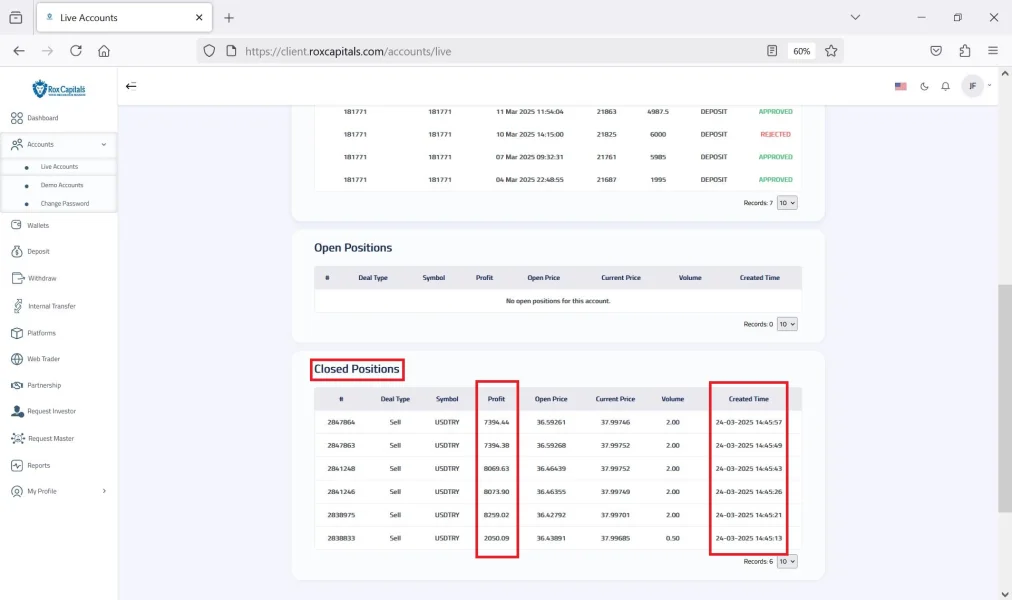This screenshot has height=600, width=1012.
Task: Toggle dark mode moon icon
Action: coord(924,87)
